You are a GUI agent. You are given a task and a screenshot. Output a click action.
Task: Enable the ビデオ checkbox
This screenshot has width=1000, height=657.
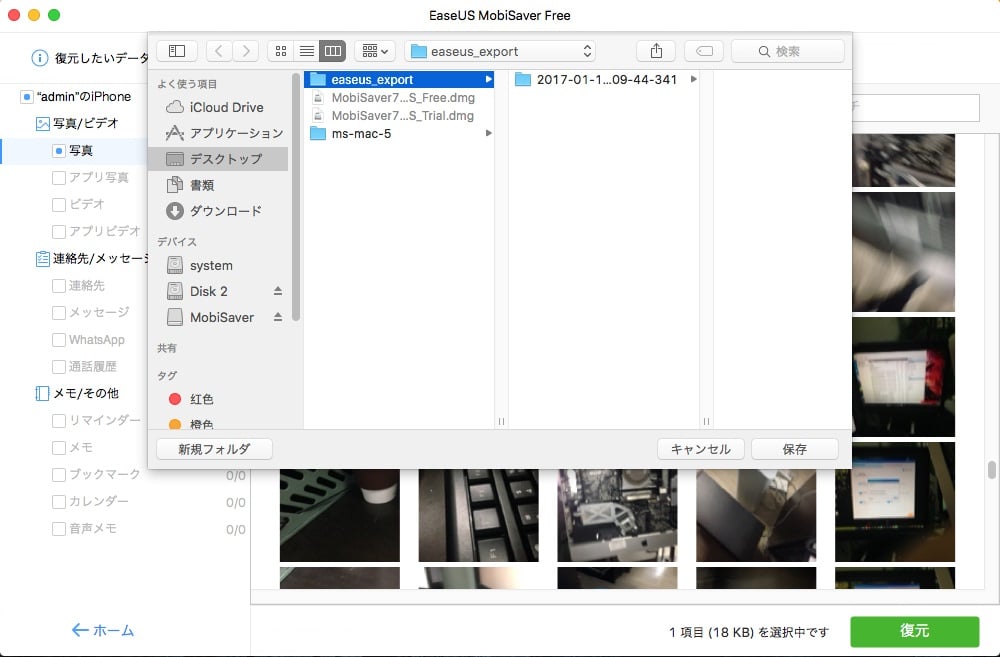(x=59, y=204)
